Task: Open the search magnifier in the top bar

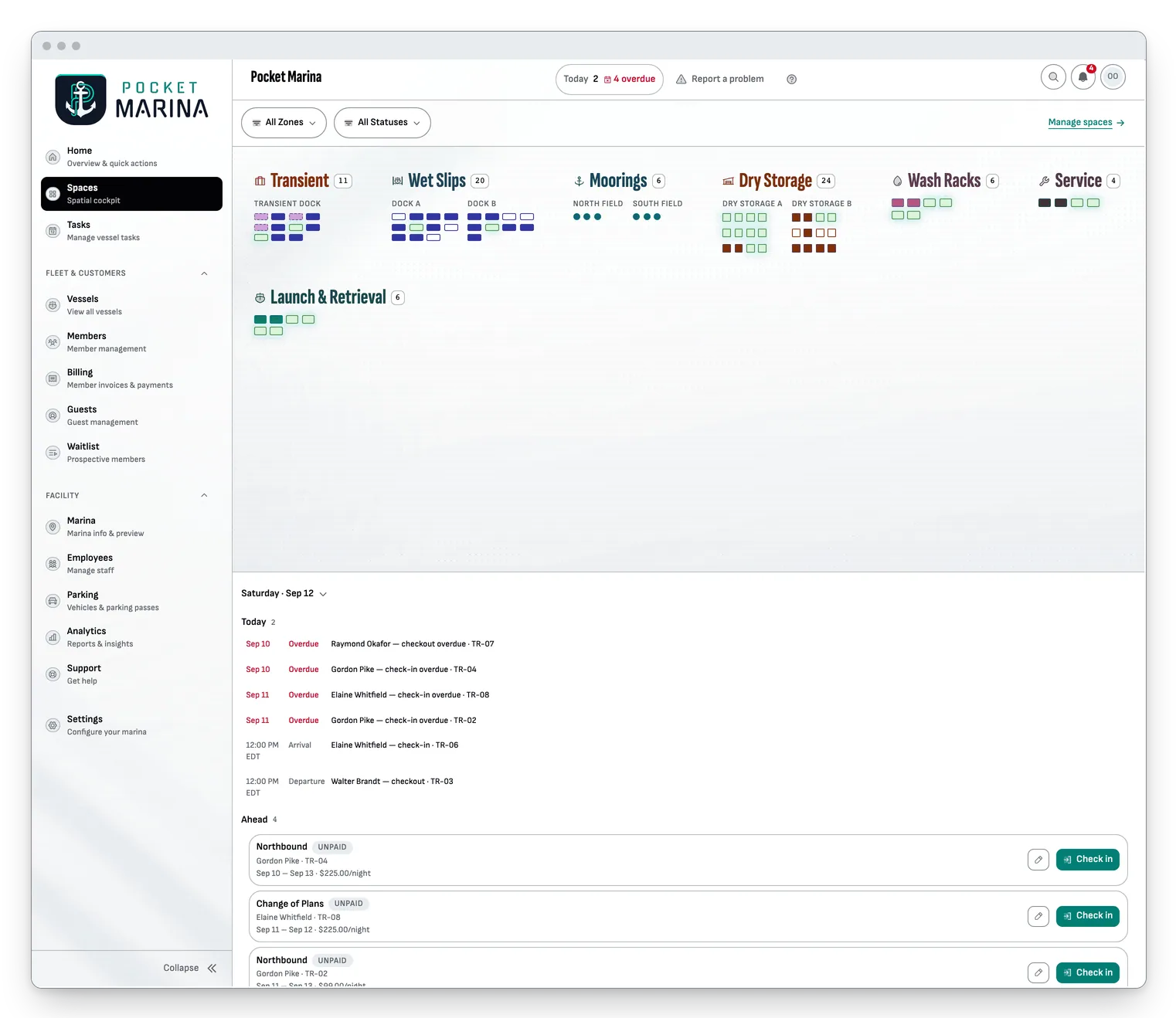Action: pyautogui.click(x=1053, y=77)
